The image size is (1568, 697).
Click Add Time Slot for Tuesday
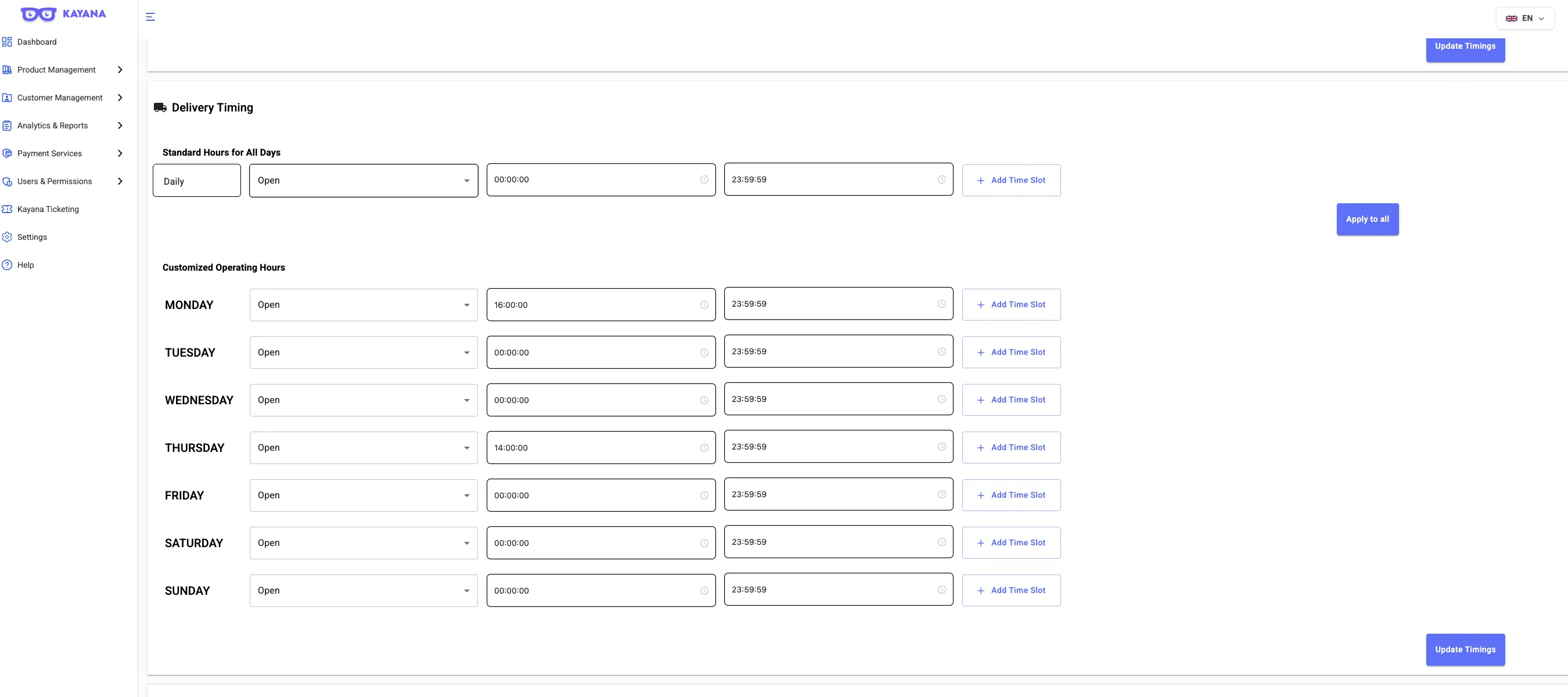pos(1011,353)
